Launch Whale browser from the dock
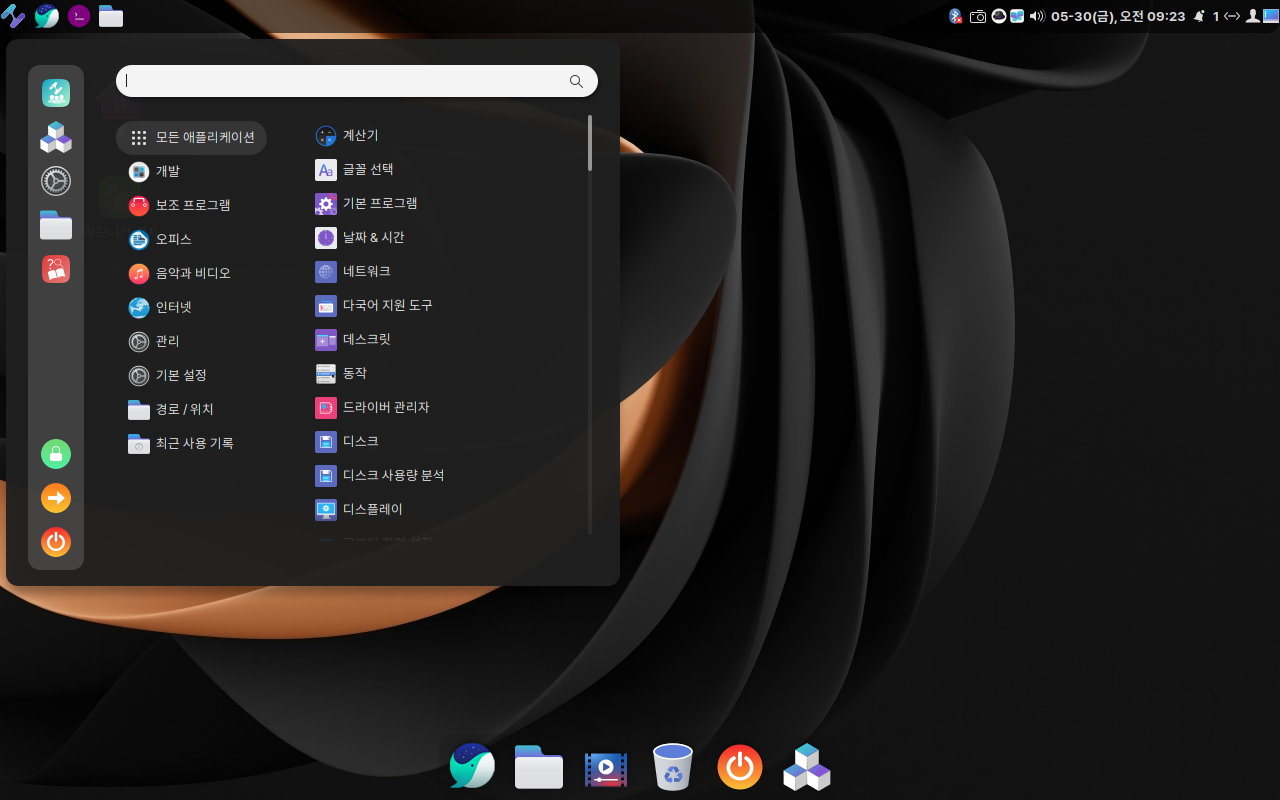 (x=473, y=767)
